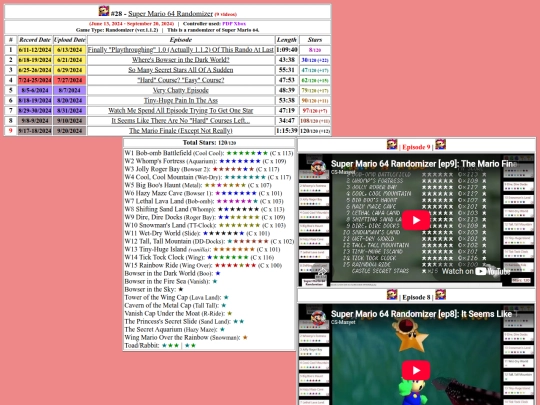Open episode 1 'Finally Playthroughing' link

tap(181, 50)
